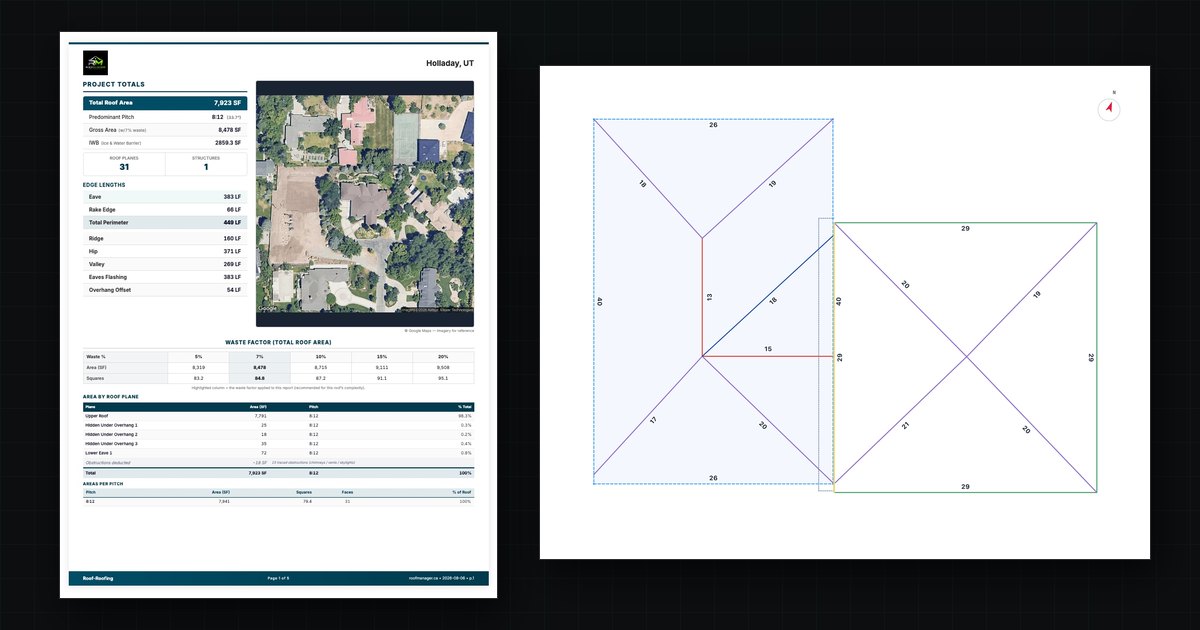Click the north compass icon on the diagram
This screenshot has height=630, width=1200.
(1108, 109)
